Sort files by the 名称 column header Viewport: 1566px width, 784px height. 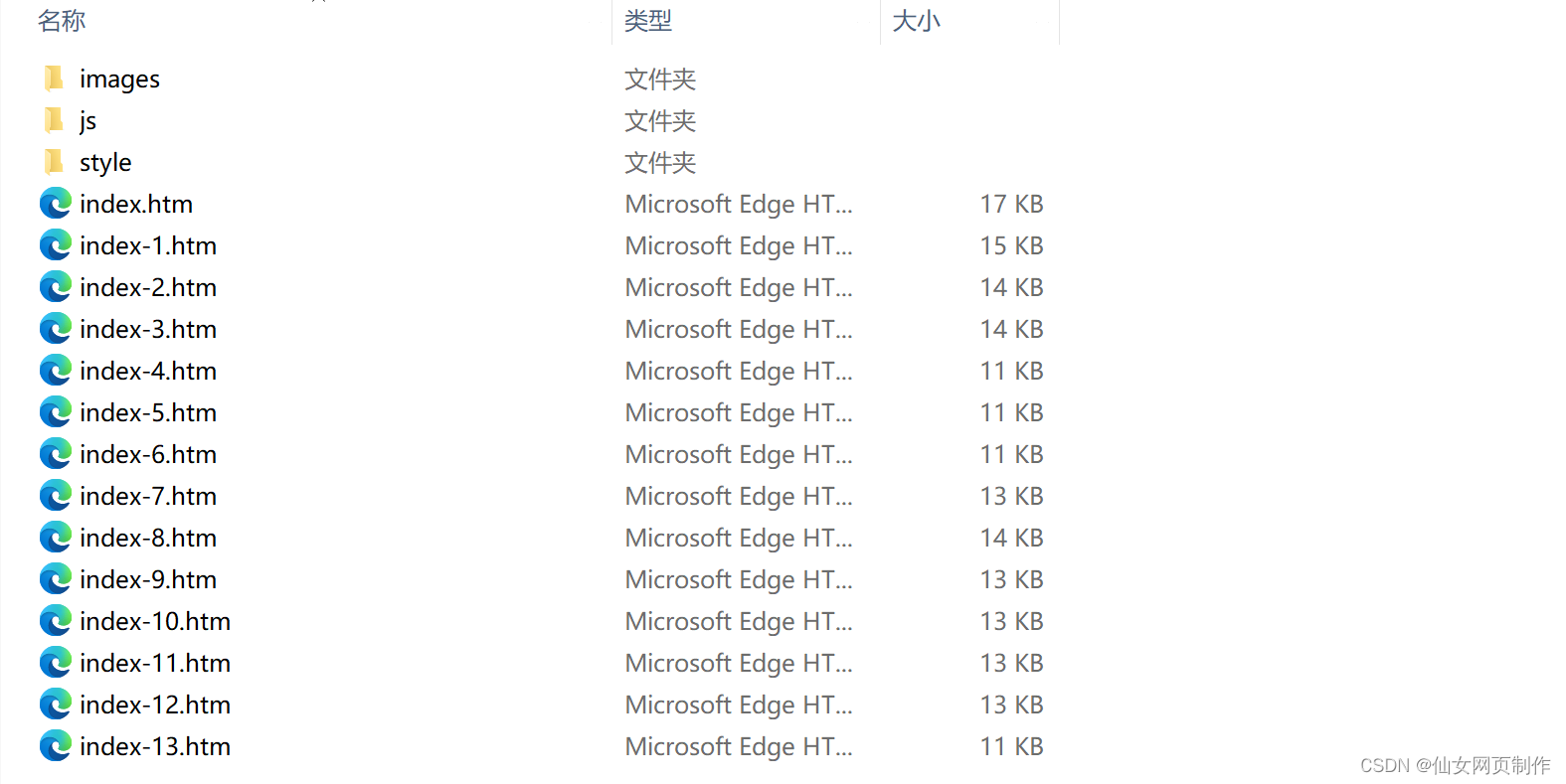(x=61, y=21)
